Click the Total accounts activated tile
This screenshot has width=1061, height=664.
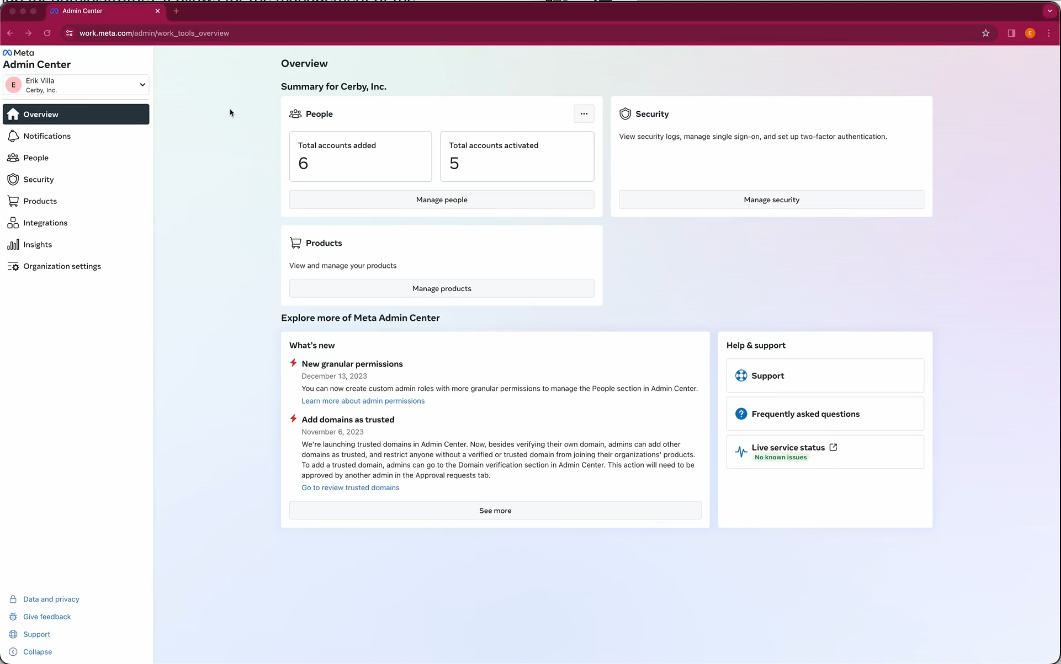click(x=517, y=156)
